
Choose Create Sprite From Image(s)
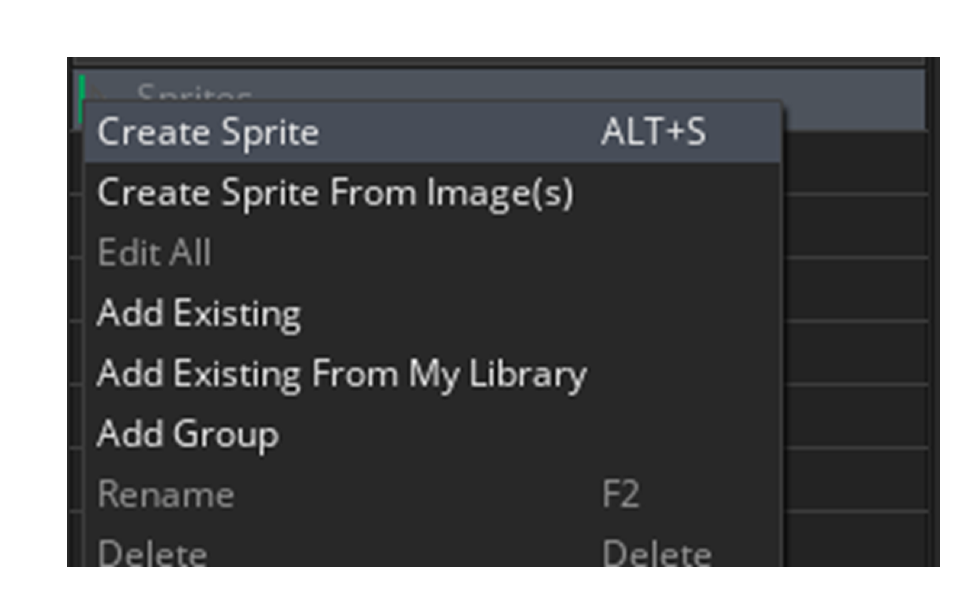coord(335,193)
